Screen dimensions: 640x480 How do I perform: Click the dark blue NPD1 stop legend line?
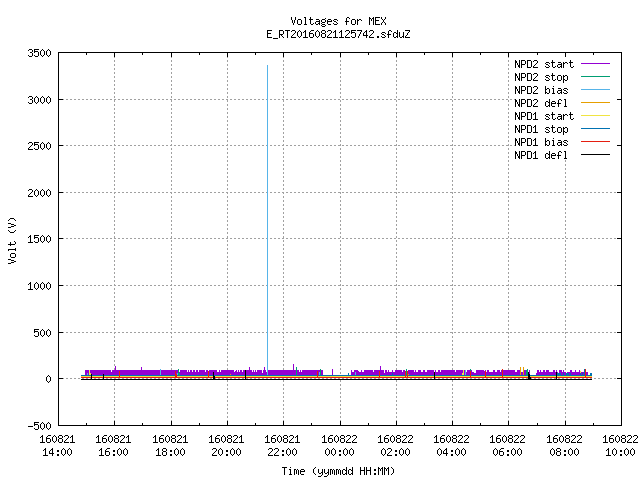[x=596, y=129]
